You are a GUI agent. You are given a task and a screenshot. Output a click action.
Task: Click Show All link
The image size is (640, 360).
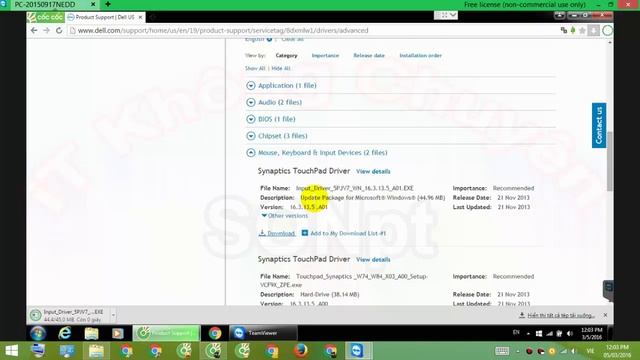tap(255, 68)
